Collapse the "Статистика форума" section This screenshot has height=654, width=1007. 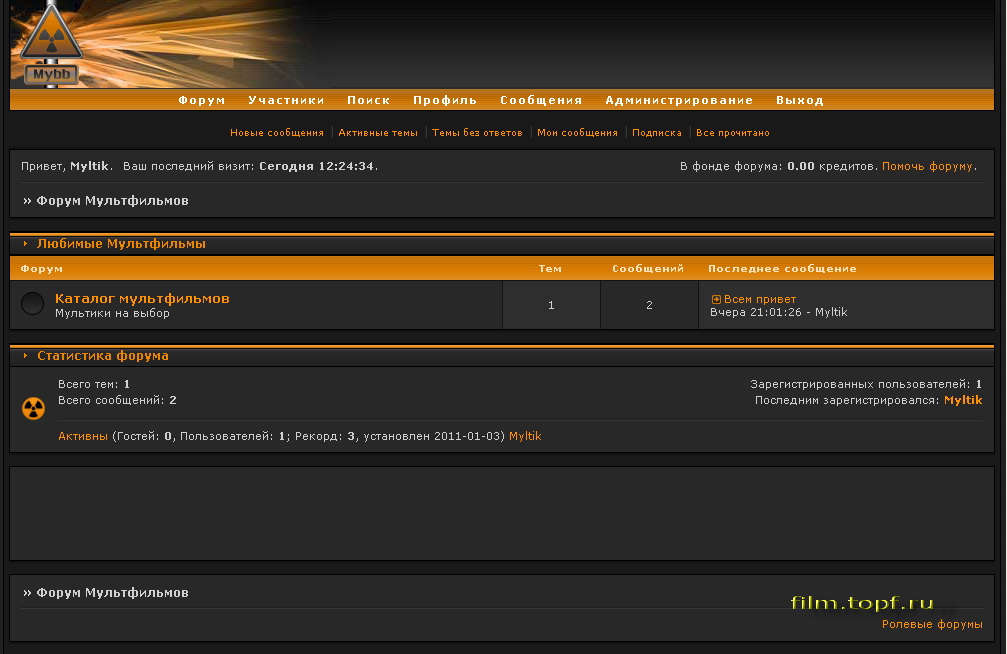[x=24, y=355]
